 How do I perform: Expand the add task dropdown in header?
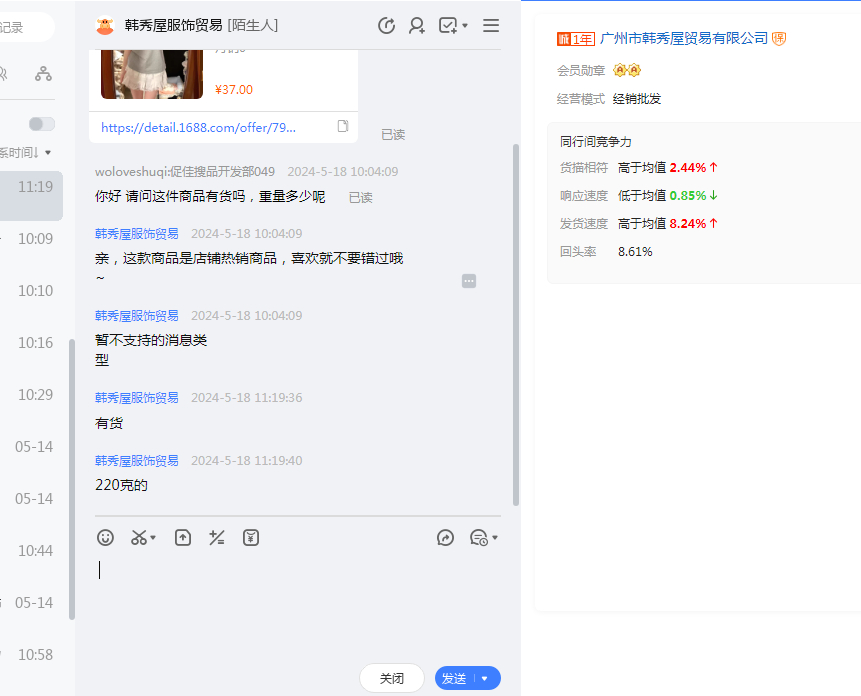453,26
